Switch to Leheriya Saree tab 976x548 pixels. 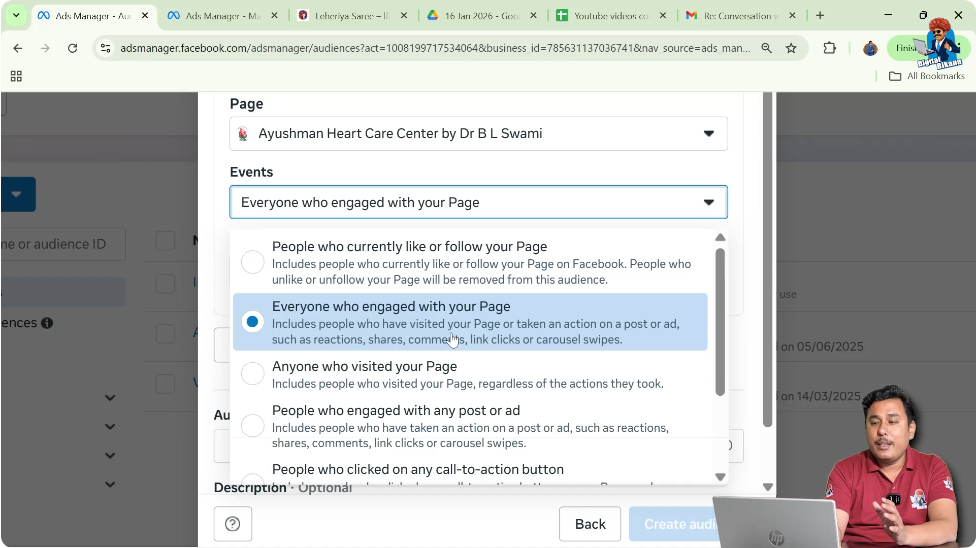coord(352,16)
